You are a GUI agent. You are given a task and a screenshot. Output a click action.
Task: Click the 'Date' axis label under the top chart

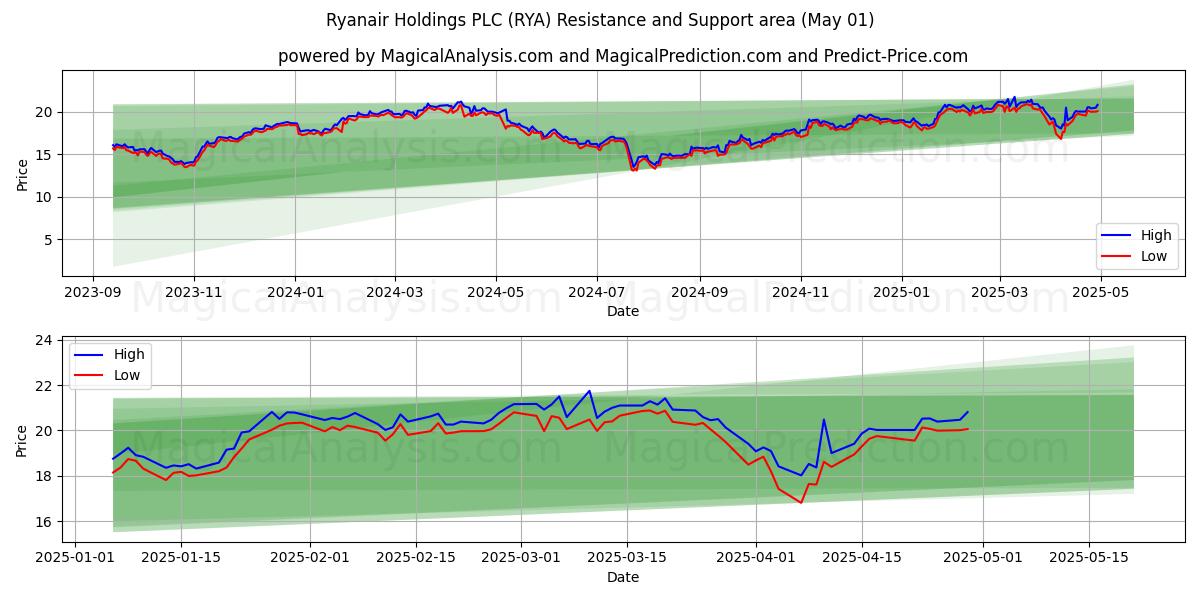point(623,311)
